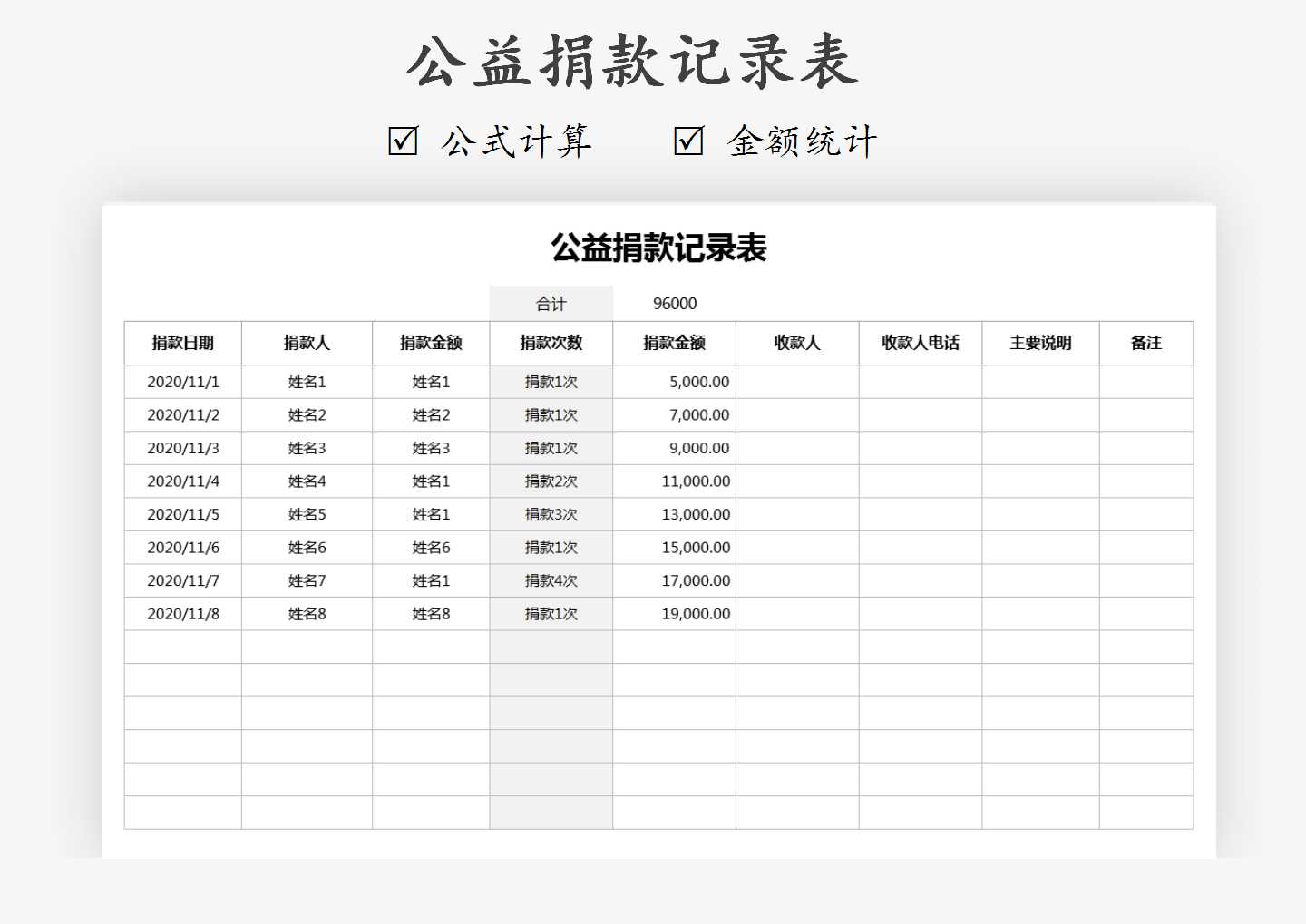This screenshot has width=1306, height=924.
Task: Click the 主要说明 column header
Action: coord(1040,343)
